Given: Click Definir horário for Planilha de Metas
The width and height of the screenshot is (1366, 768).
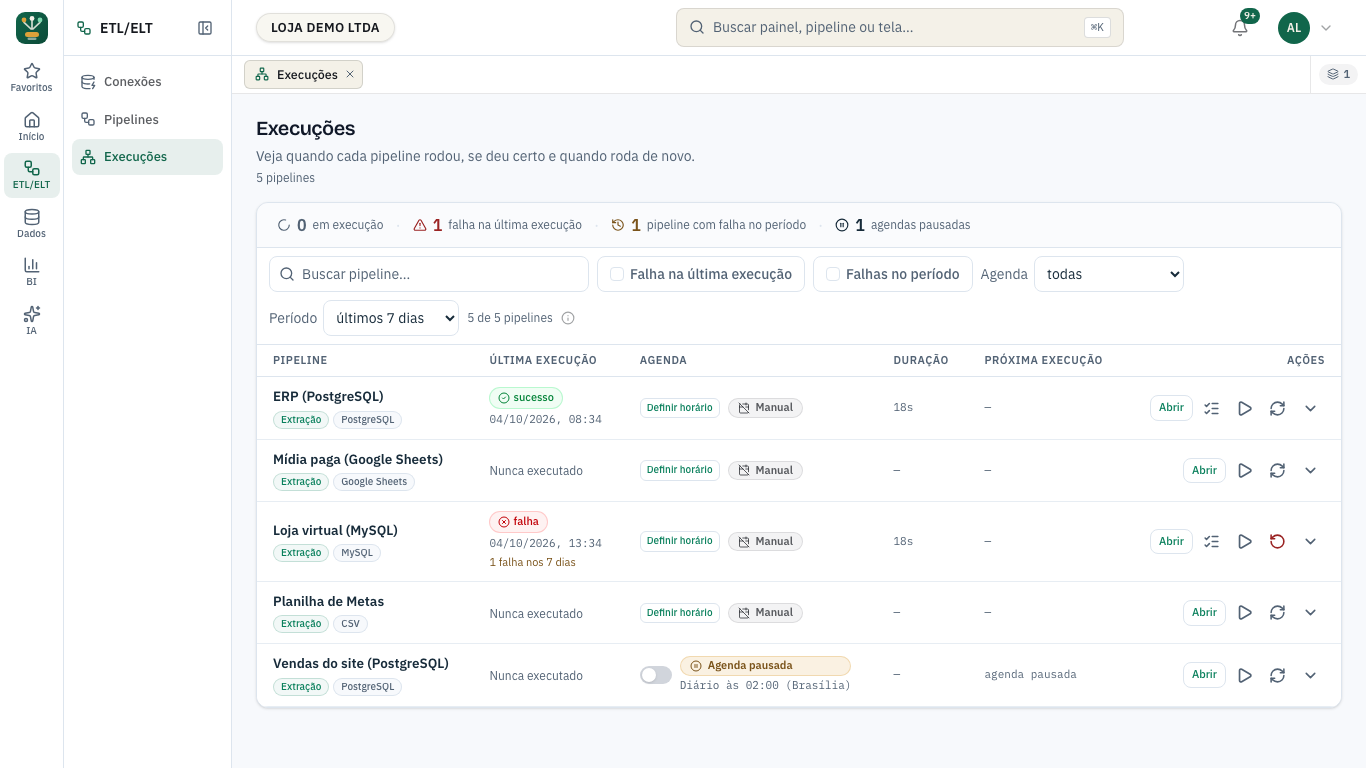Looking at the screenshot, I should [680, 612].
